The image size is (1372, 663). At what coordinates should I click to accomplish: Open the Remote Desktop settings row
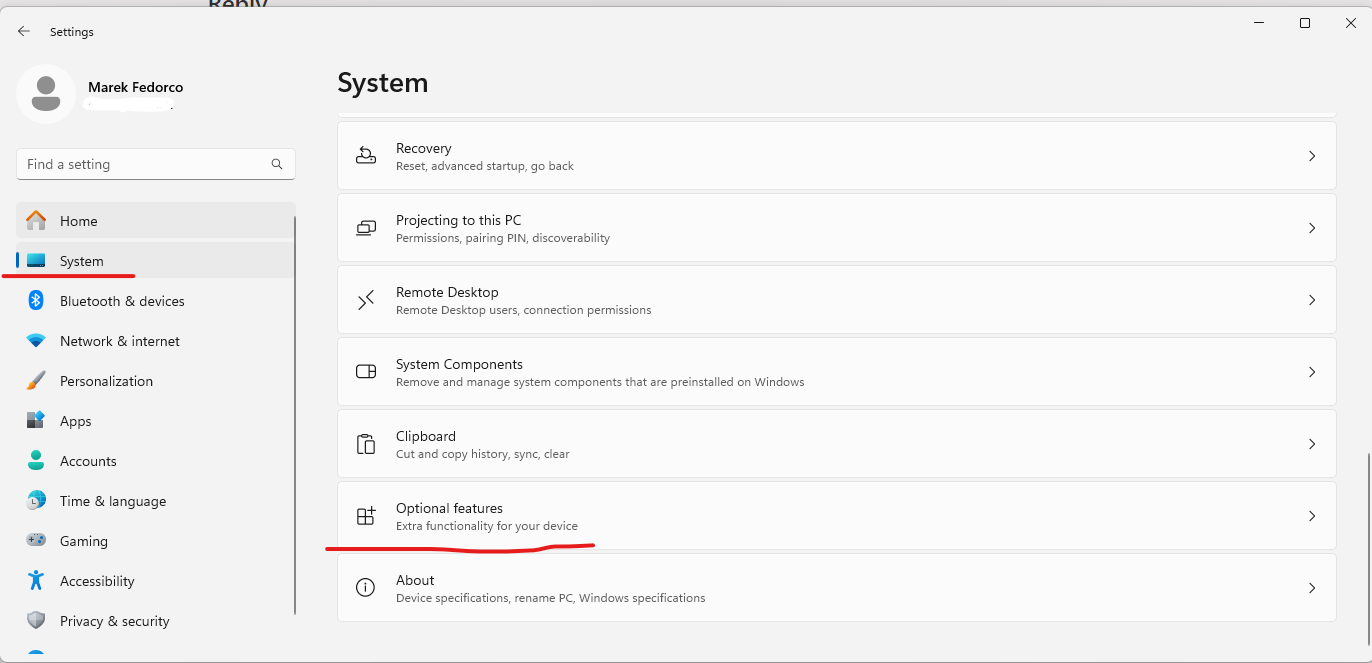[837, 300]
